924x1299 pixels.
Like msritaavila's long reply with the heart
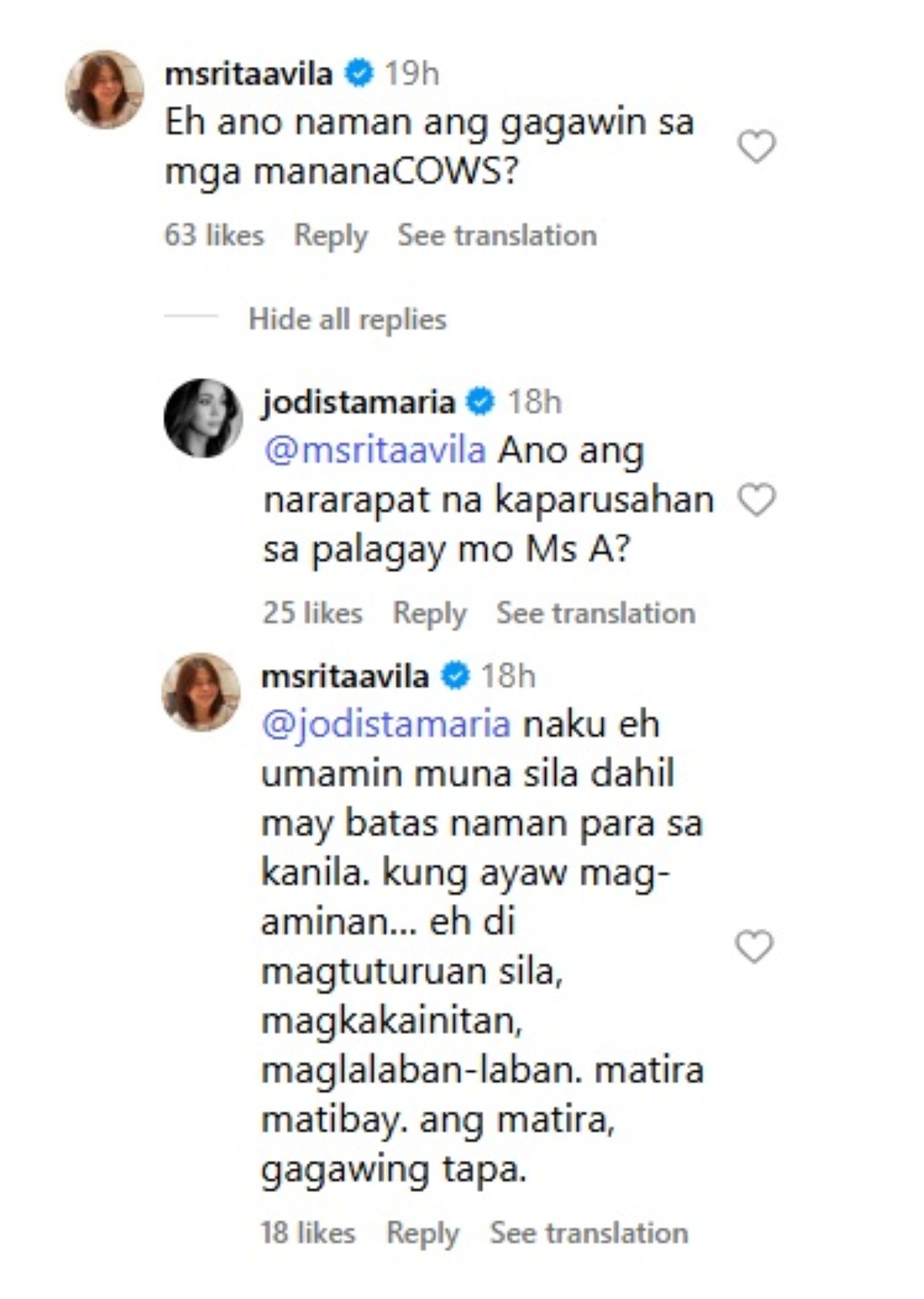pyautogui.click(x=754, y=946)
